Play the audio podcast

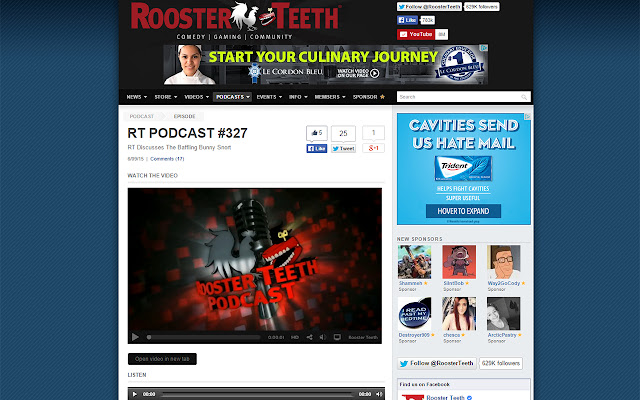pyautogui.click(x=135, y=394)
